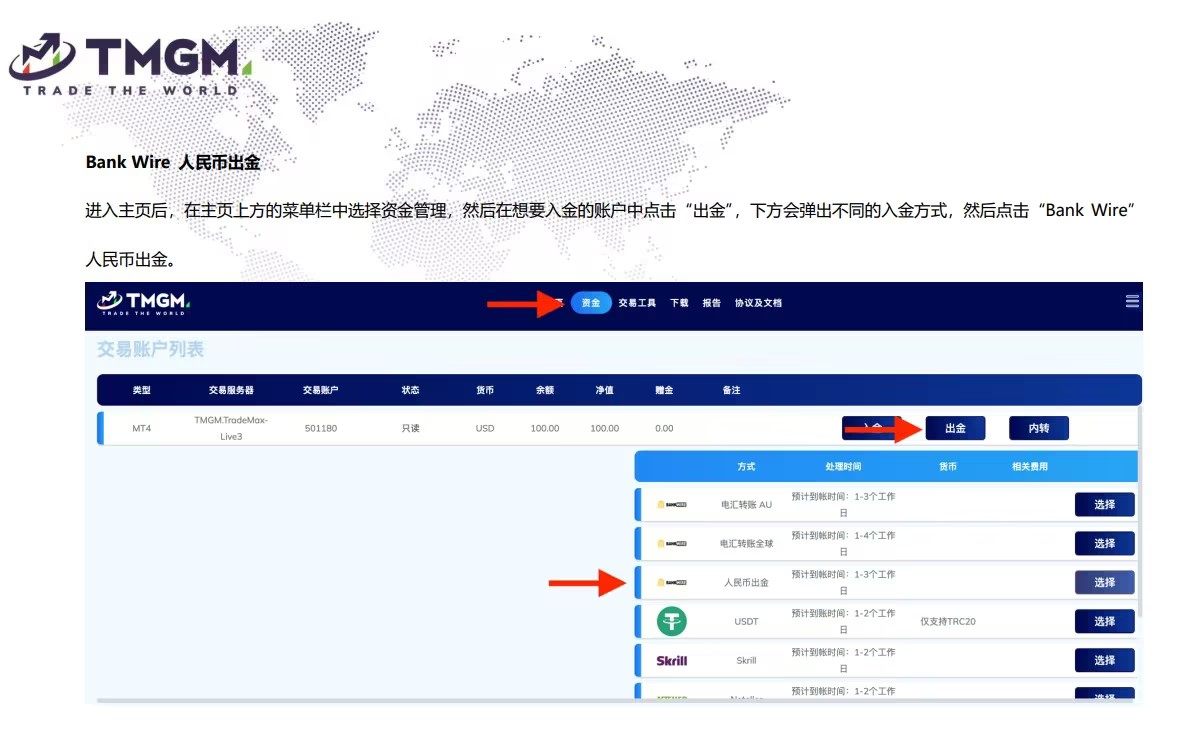Click the Bank Wire icon for 电汇转账 AU
Image resolution: width=1196 pixels, height=743 pixels.
671,504
